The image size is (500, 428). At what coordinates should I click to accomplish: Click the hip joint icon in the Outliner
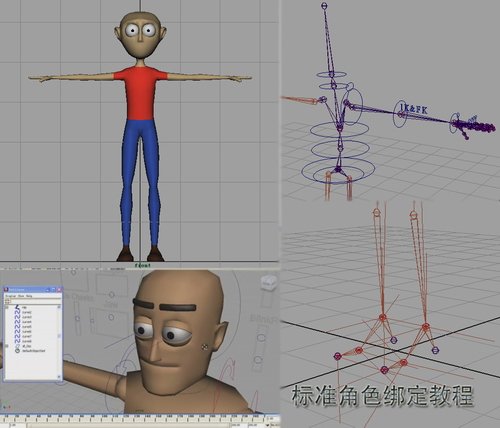click(x=17, y=307)
